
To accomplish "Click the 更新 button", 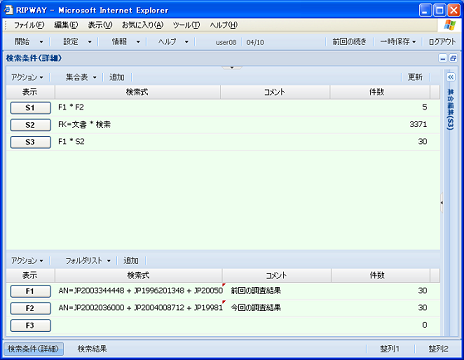I will pyautogui.click(x=415, y=77).
